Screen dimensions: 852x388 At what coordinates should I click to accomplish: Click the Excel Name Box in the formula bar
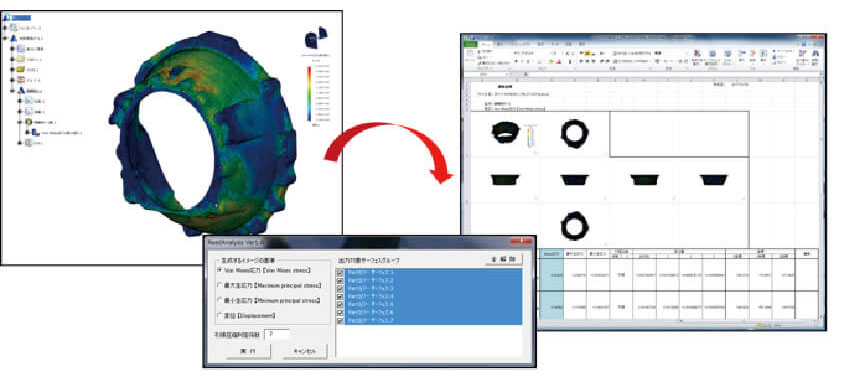[x=485, y=73]
